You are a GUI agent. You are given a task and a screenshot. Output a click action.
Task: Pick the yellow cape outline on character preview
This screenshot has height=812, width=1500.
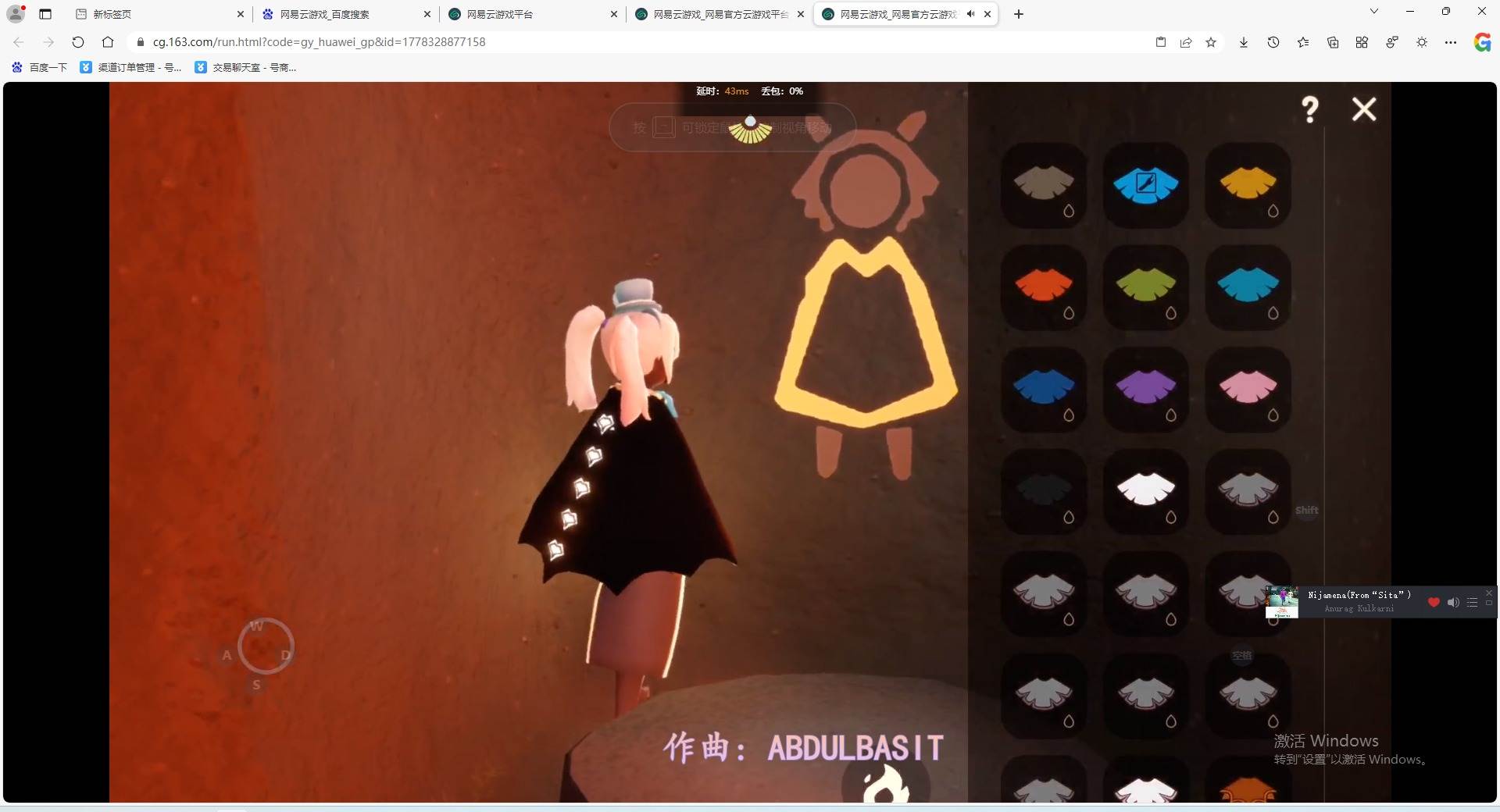coord(866,332)
